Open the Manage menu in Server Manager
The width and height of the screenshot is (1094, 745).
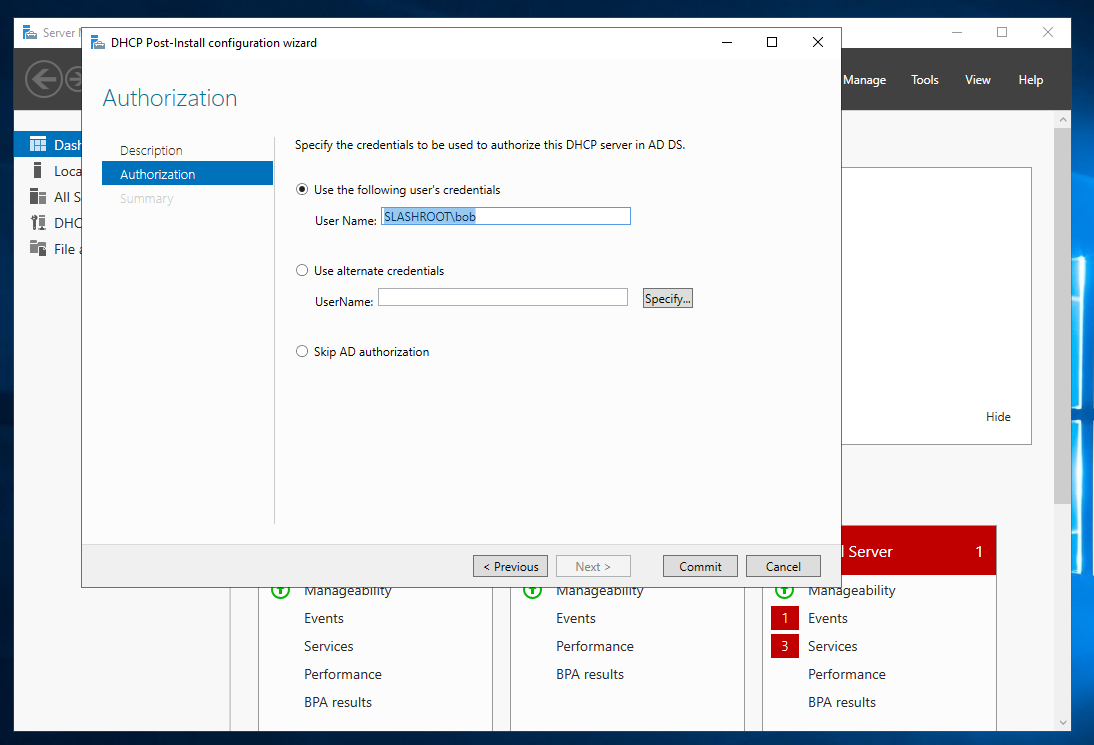tap(864, 80)
